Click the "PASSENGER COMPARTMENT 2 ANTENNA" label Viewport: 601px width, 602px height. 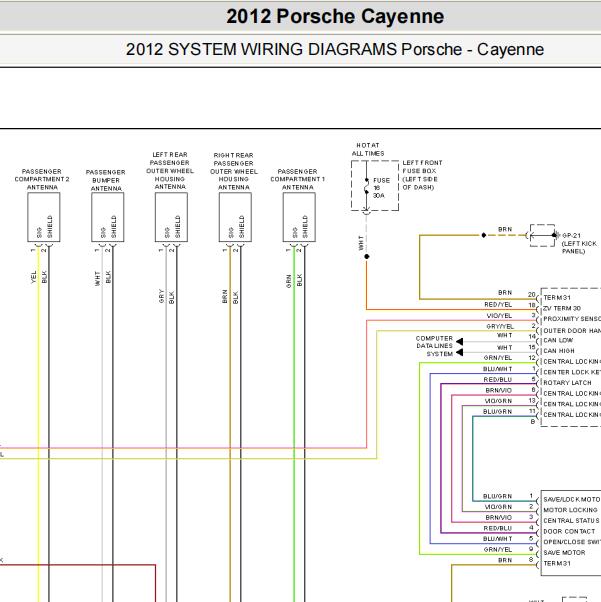tap(42, 179)
